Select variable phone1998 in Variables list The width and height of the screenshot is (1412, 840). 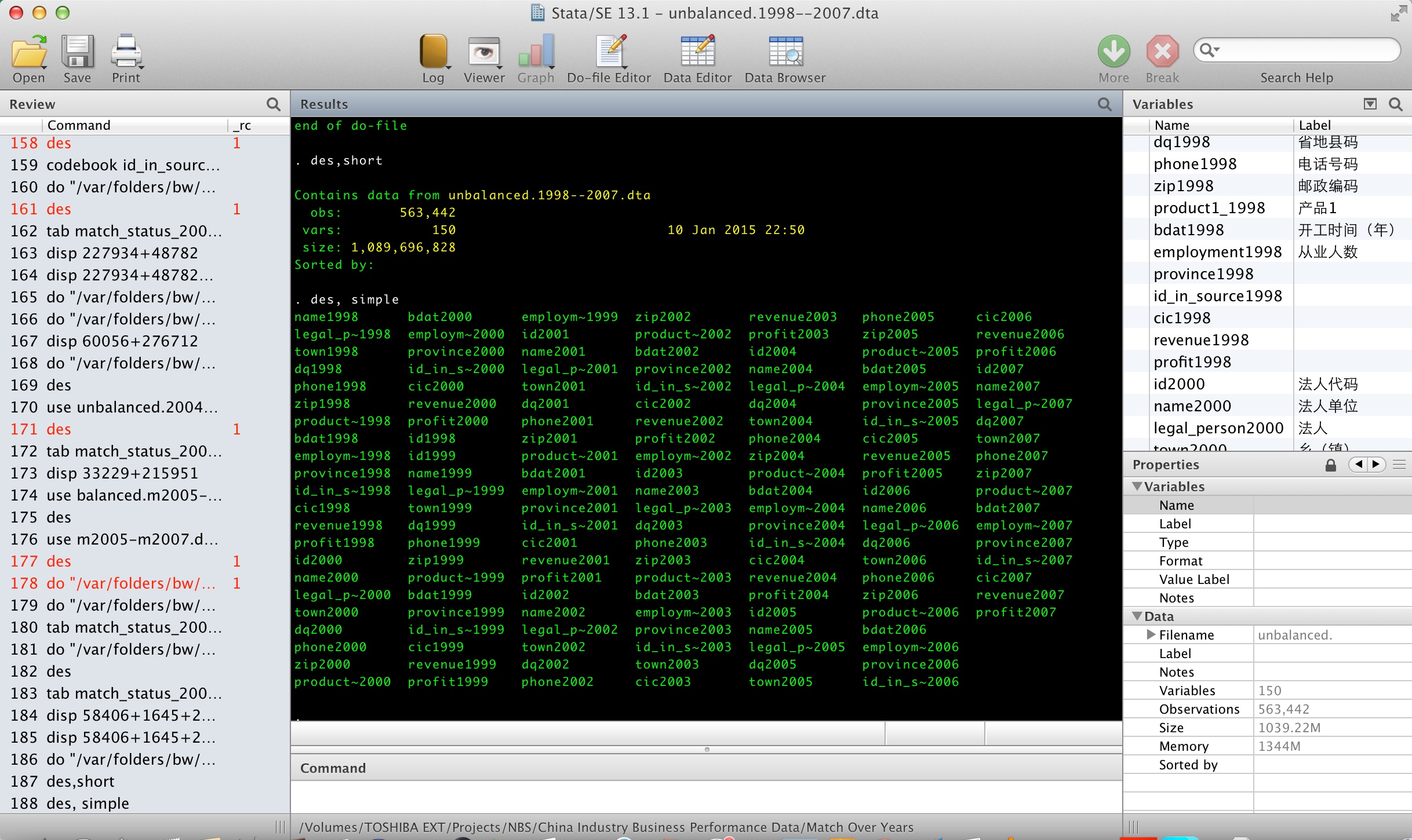point(1267,164)
